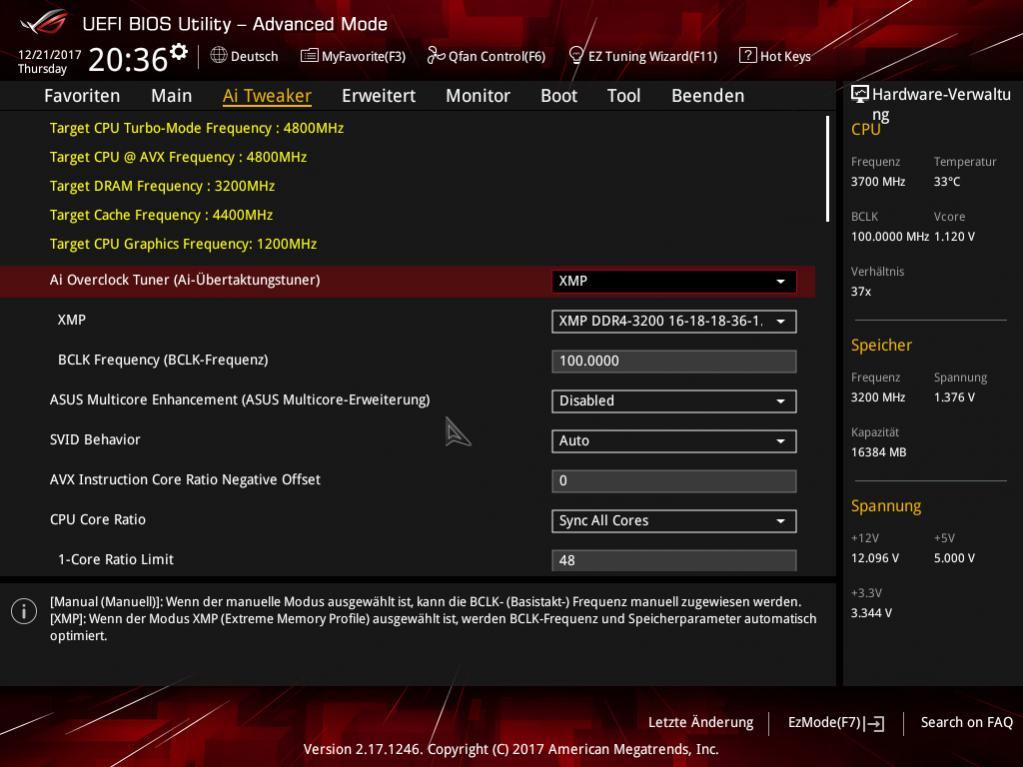
Task: Open the Boot tab
Action: [x=559, y=96]
